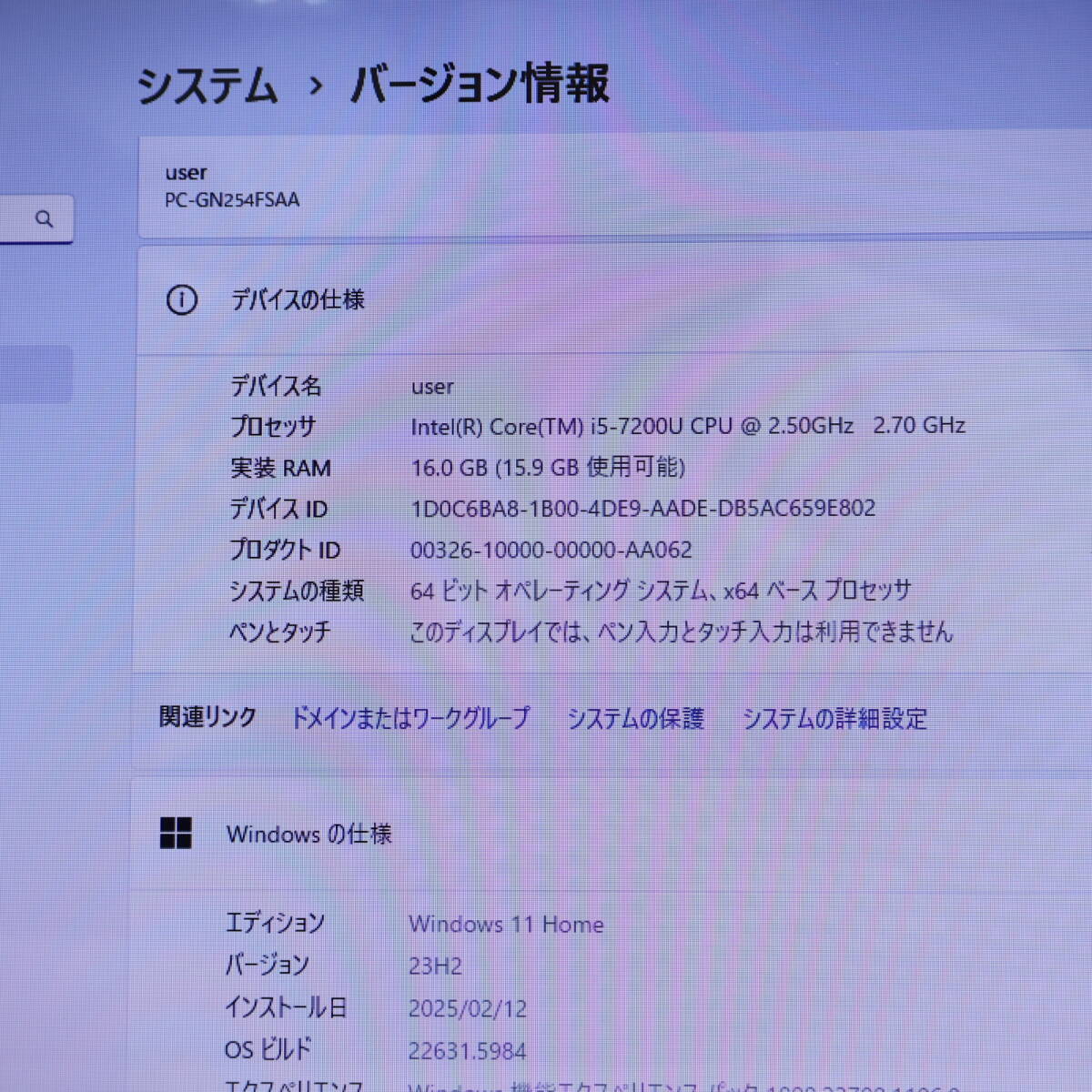1092x1092 pixels.
Task: Click the 関連リンク label
Action: (207, 717)
